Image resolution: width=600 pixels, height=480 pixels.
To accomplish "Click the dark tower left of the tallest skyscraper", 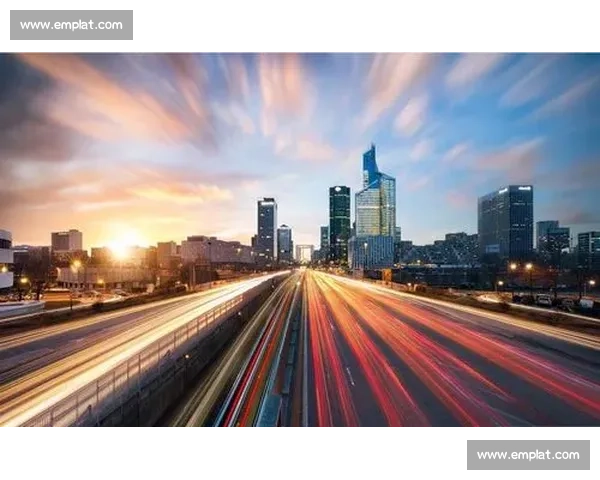I will click(340, 220).
